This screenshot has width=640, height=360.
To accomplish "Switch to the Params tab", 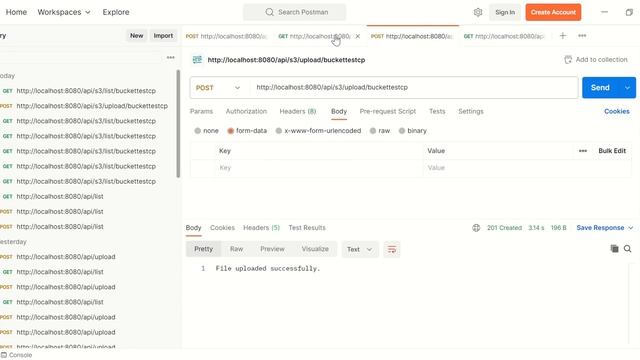I will point(201,111).
